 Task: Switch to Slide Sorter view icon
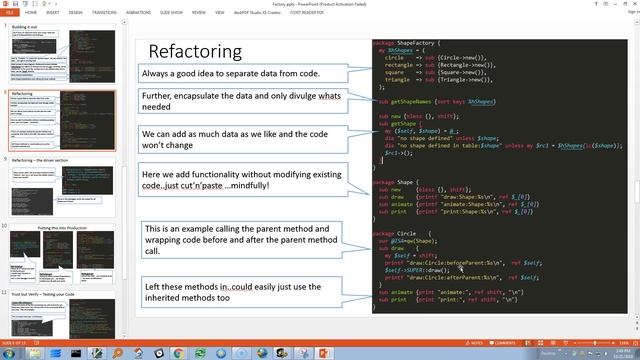click(x=540, y=343)
